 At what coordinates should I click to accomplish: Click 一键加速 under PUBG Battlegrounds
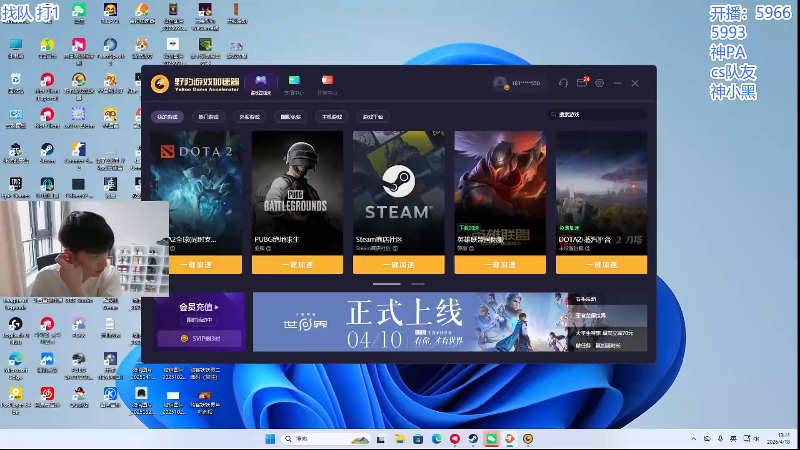297,265
